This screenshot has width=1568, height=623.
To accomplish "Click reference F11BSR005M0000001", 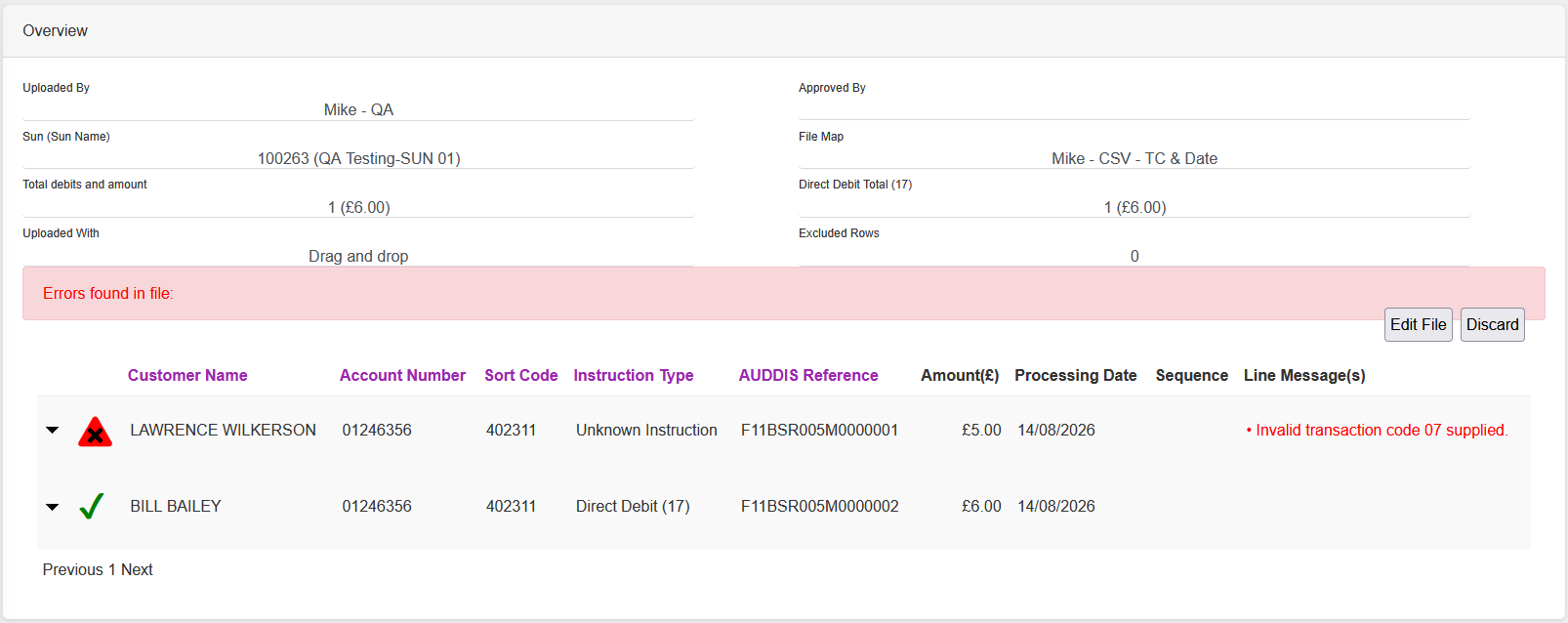I will click(x=820, y=430).
